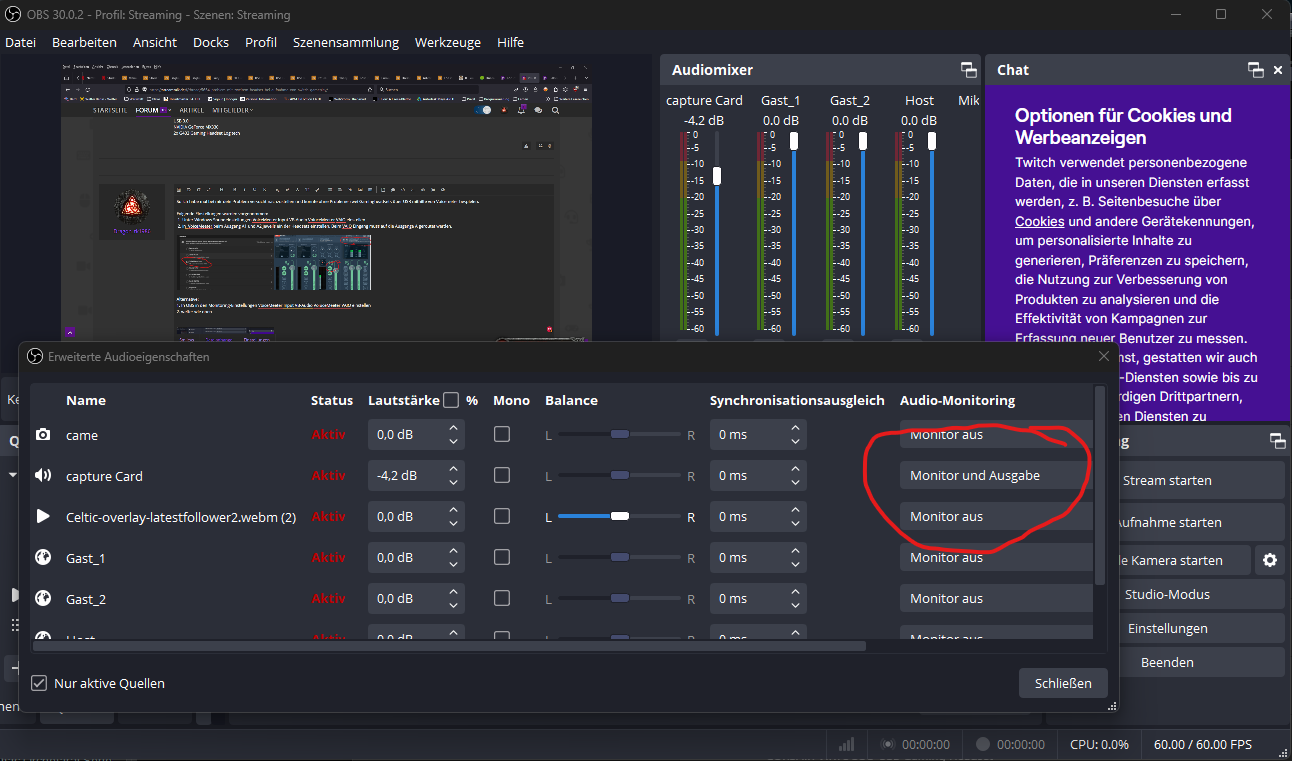Click the globe icon beside Gast_2
The width and height of the screenshot is (1292, 761).
click(x=43, y=599)
